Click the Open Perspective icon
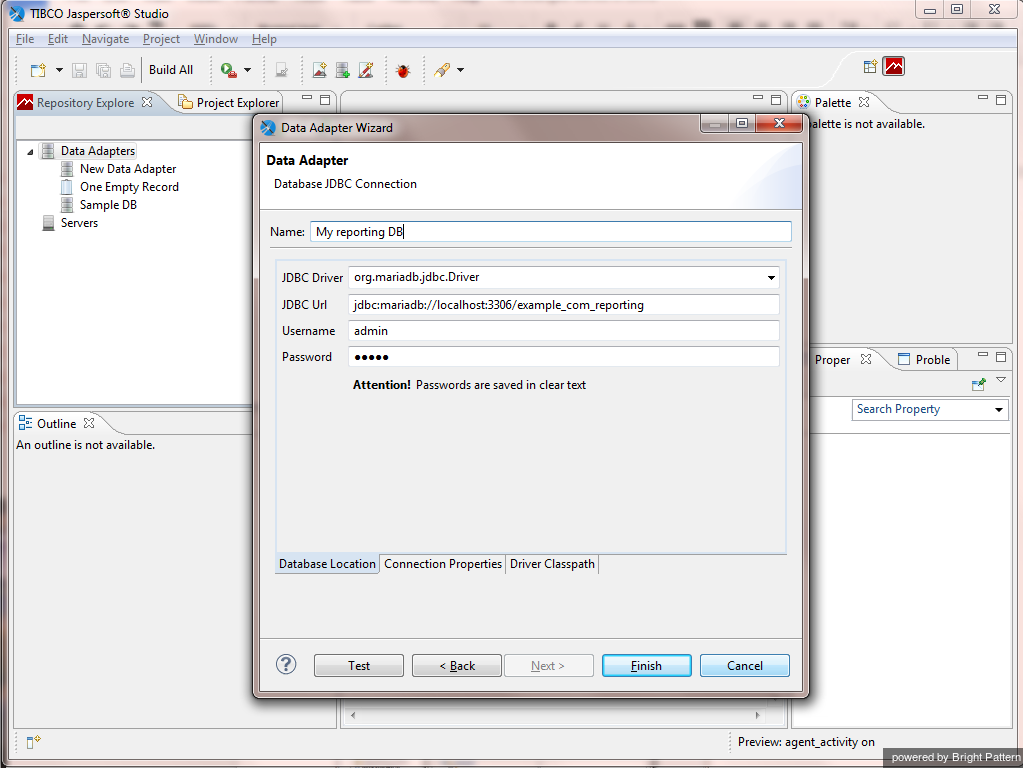Image resolution: width=1023 pixels, height=768 pixels. [870, 66]
